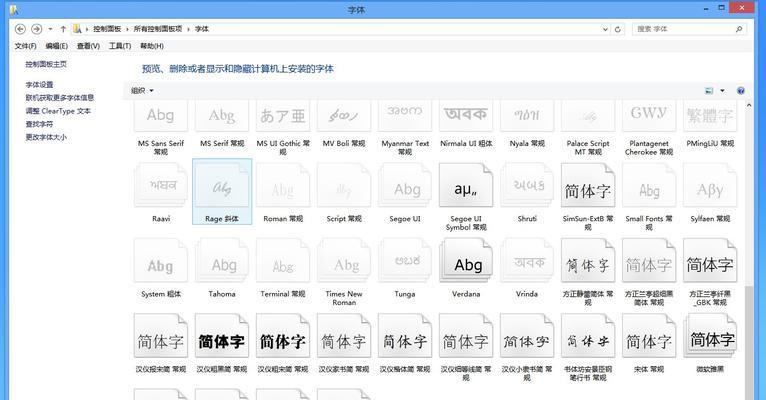Select the 汉仪粗黑简 font icon

tap(222, 336)
